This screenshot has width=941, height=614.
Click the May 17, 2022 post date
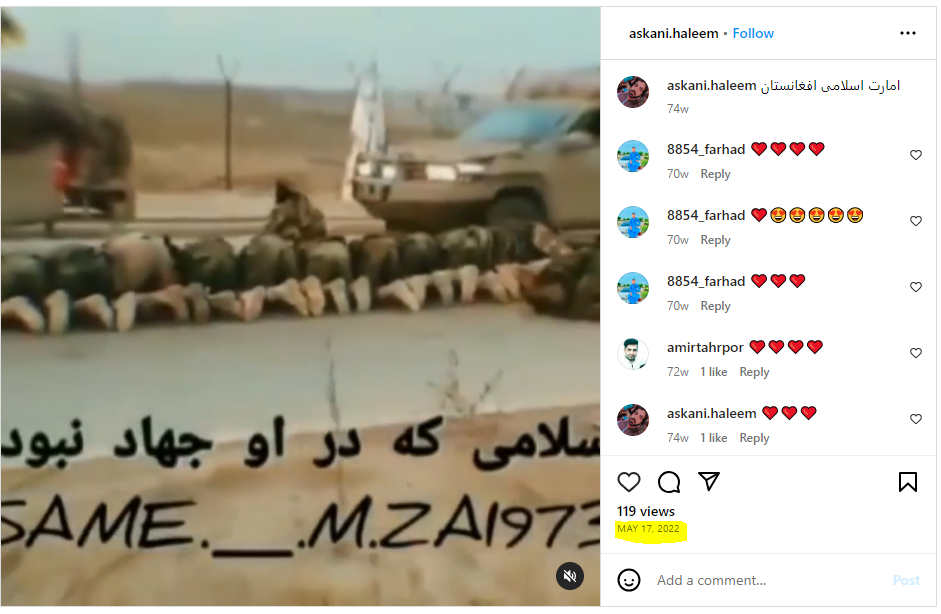[x=648, y=529]
